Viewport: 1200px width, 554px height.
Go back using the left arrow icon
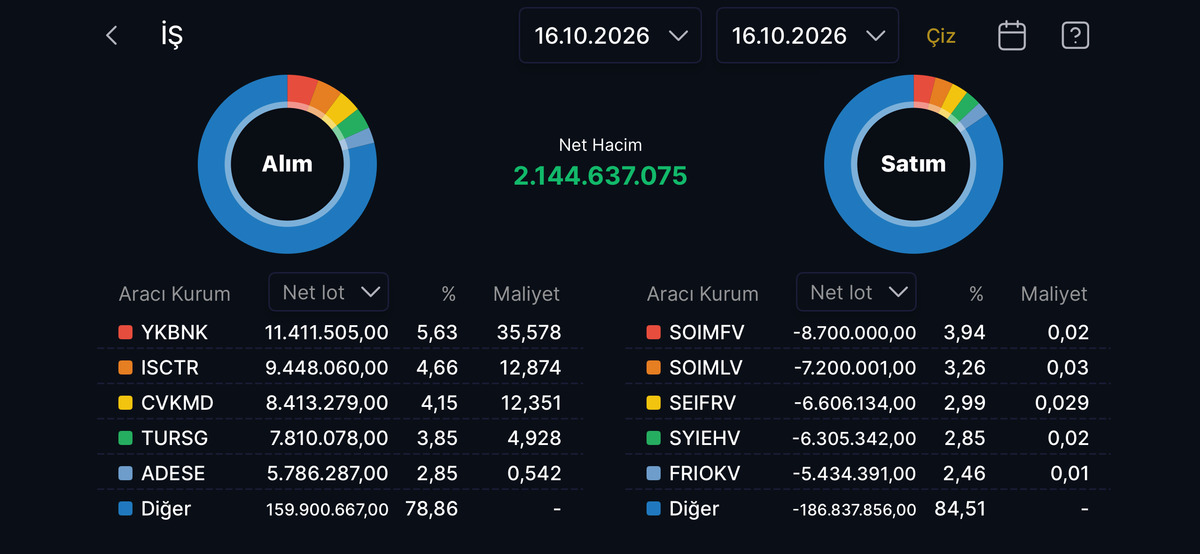pos(112,36)
